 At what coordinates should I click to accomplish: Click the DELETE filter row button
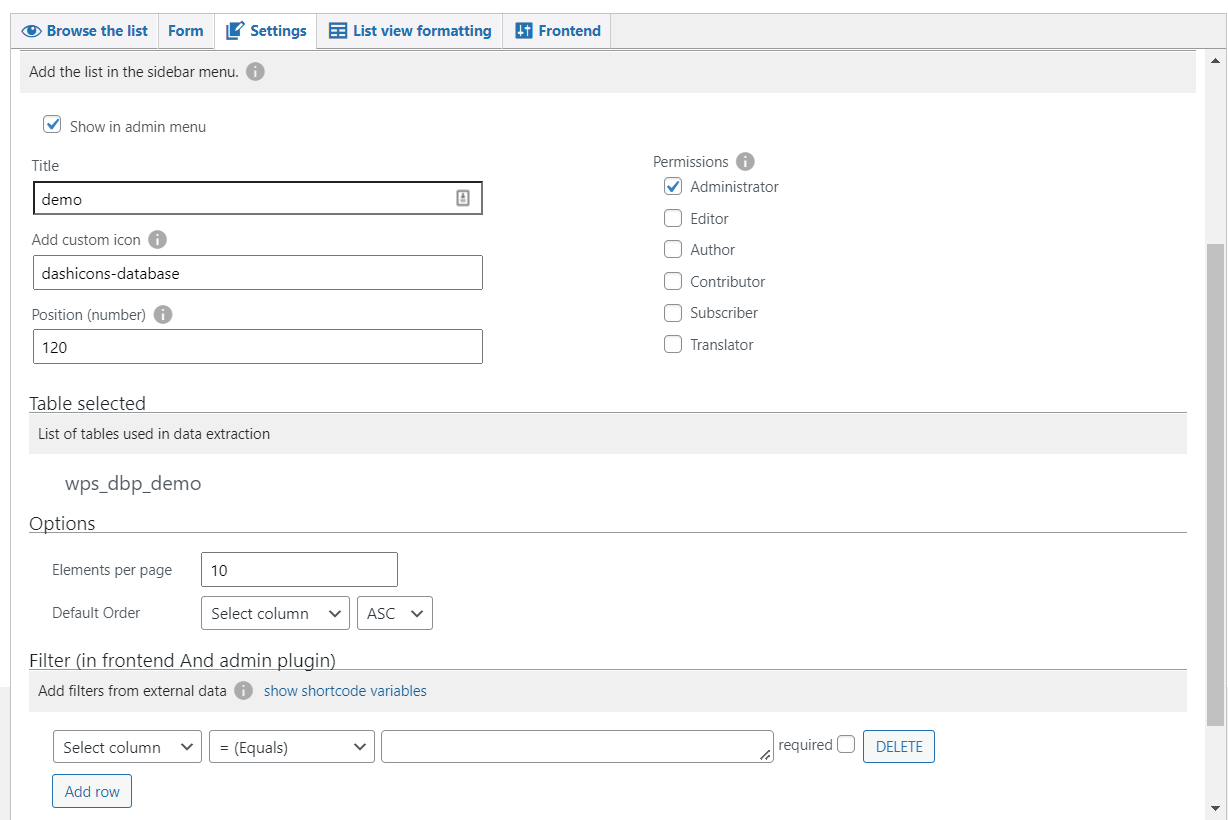(x=899, y=746)
